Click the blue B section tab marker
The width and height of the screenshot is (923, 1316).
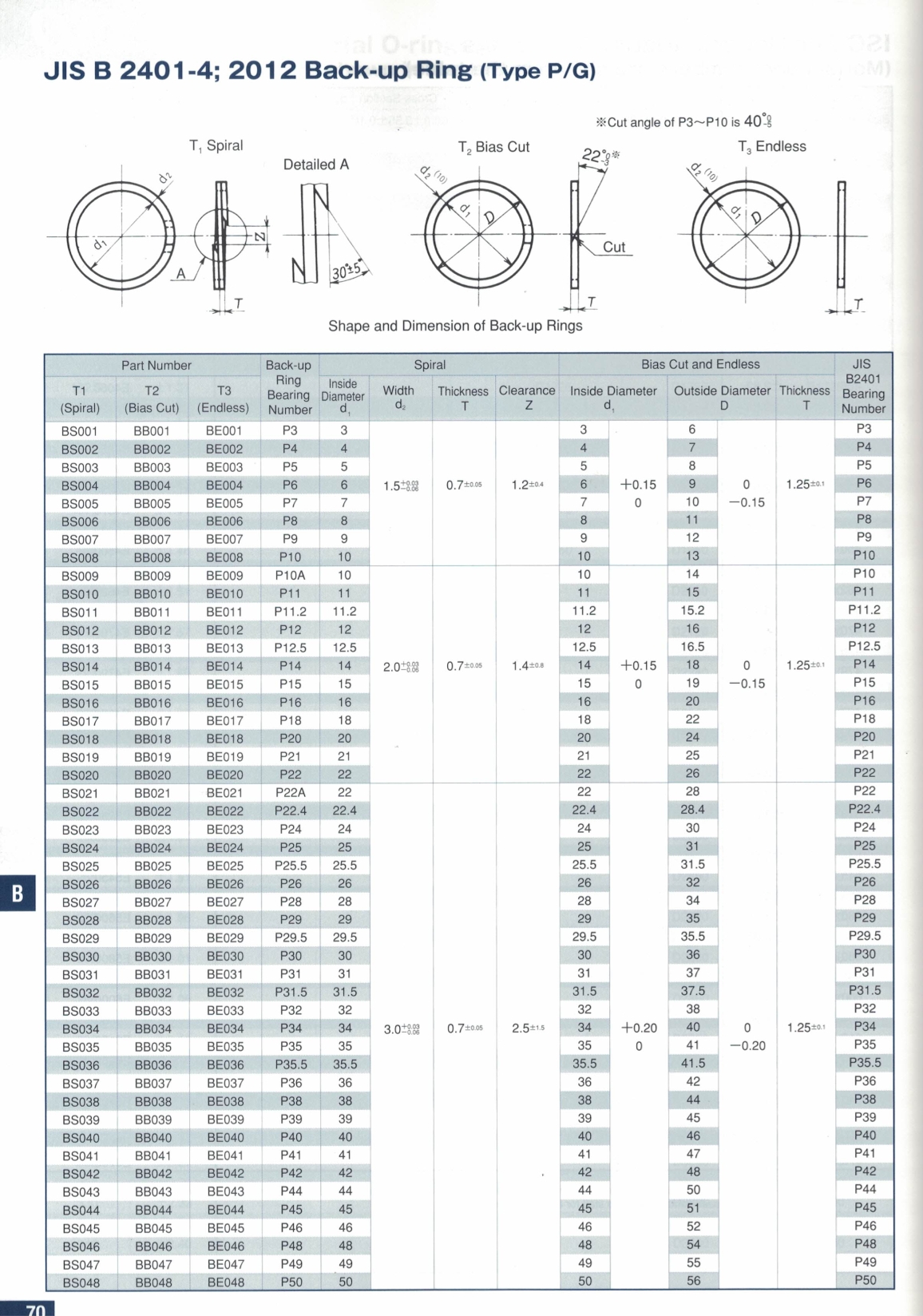coord(18,894)
